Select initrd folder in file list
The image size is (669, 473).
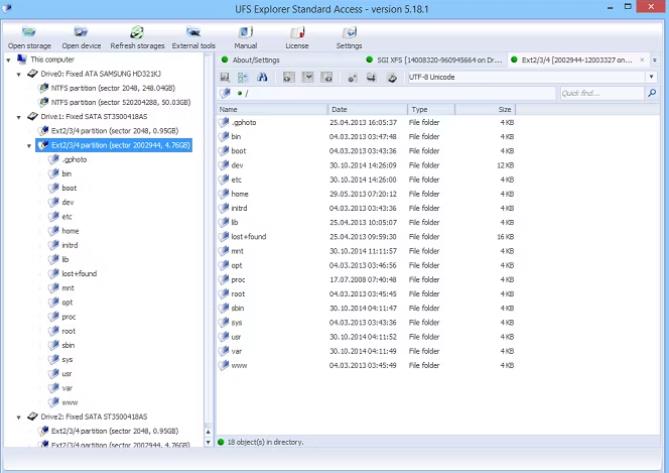(239, 208)
